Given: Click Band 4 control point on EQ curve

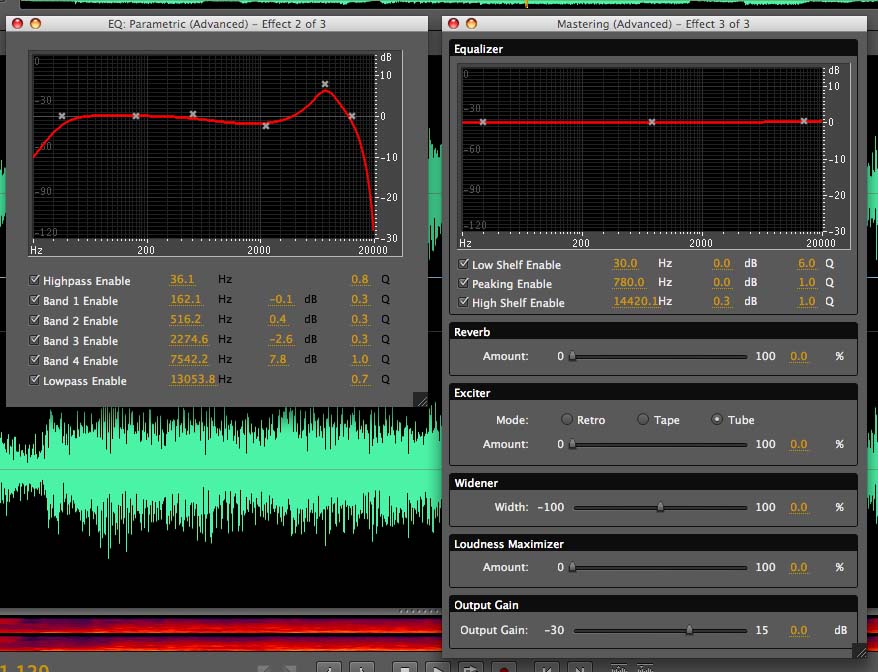Looking at the screenshot, I should tap(324, 84).
